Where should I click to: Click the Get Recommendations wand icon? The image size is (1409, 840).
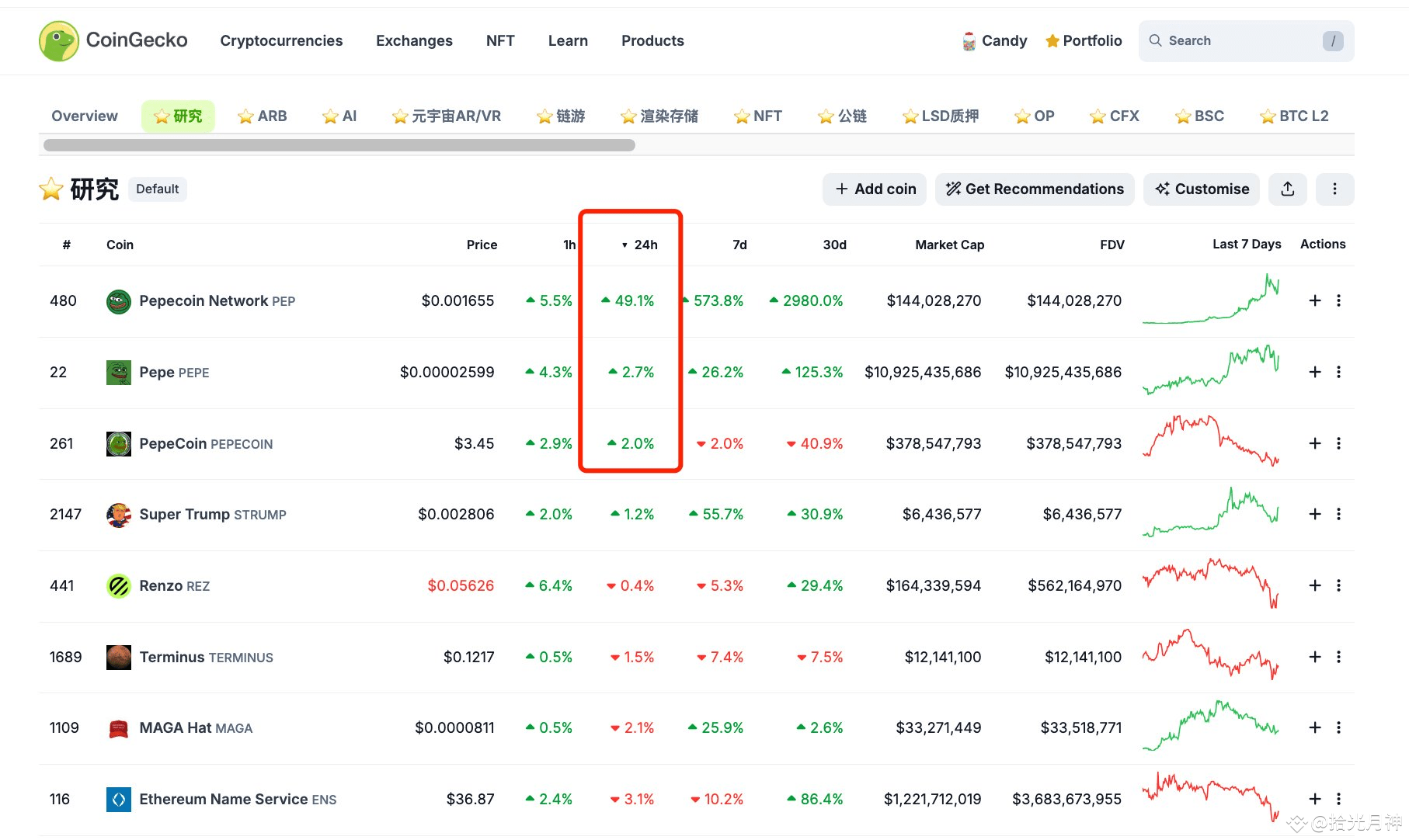(953, 189)
